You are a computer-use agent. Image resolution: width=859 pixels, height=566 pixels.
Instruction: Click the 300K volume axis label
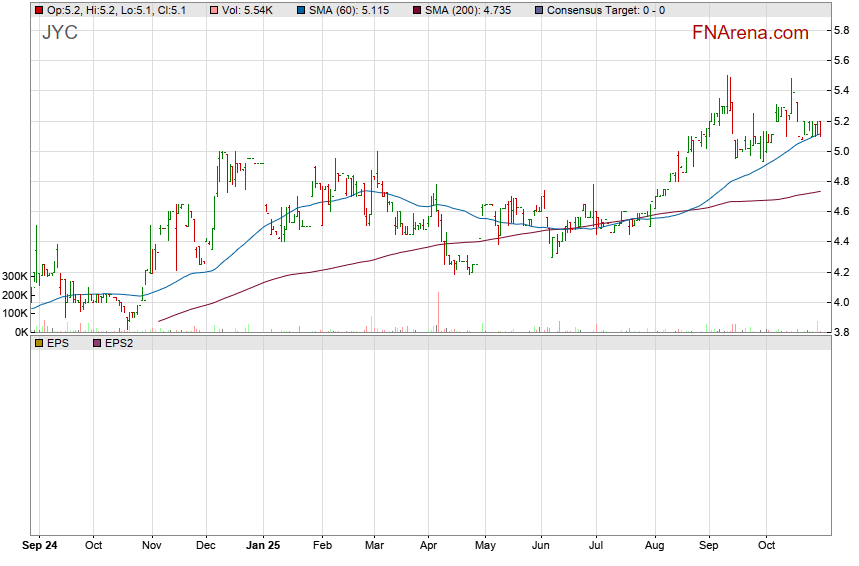point(15,276)
